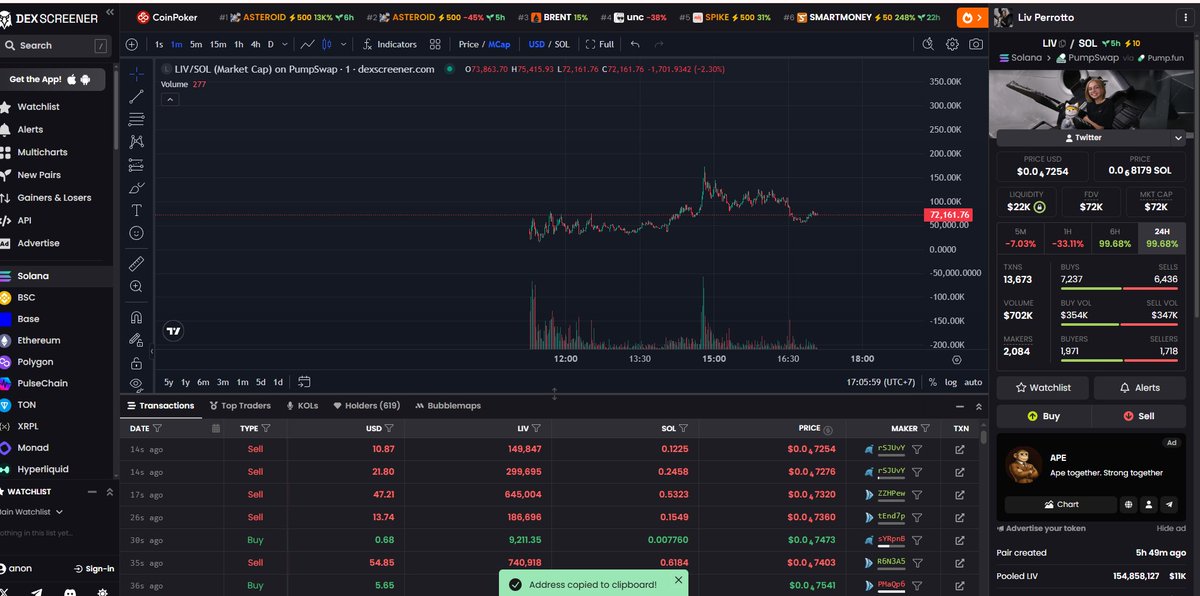This screenshot has height=596, width=1200.
Task: Toggle magnet mode on the chart
Action: pyautogui.click(x=136, y=317)
